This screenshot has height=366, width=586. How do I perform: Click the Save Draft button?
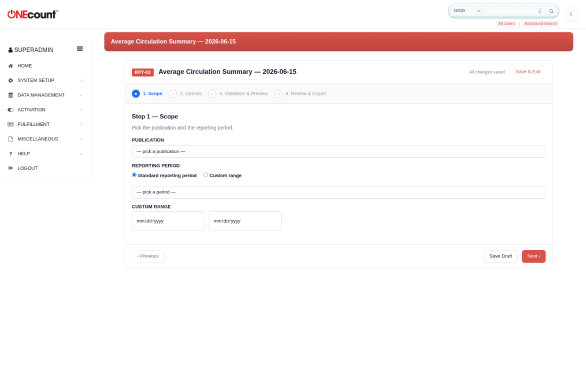pos(501,256)
